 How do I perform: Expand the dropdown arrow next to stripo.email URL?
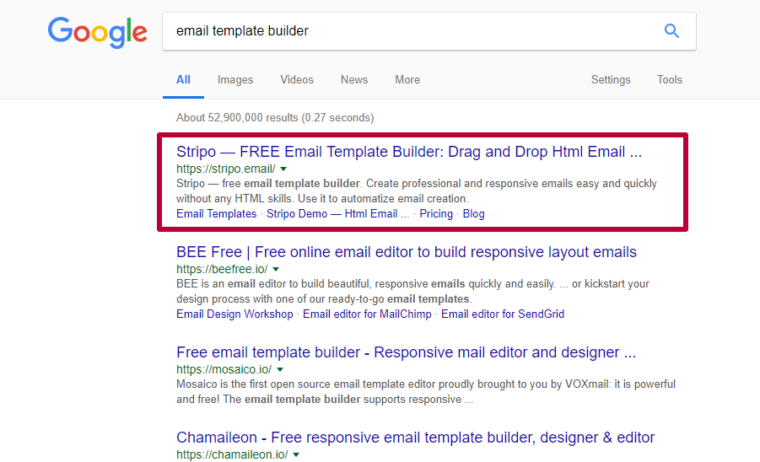coord(284,169)
